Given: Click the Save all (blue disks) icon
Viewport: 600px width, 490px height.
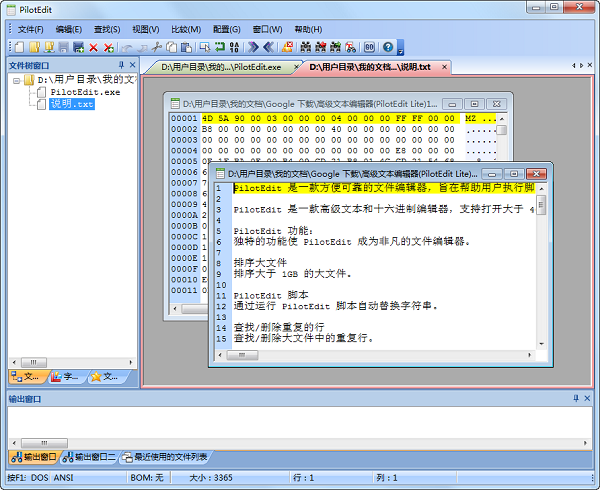Looking at the screenshot, I should [x=79, y=47].
